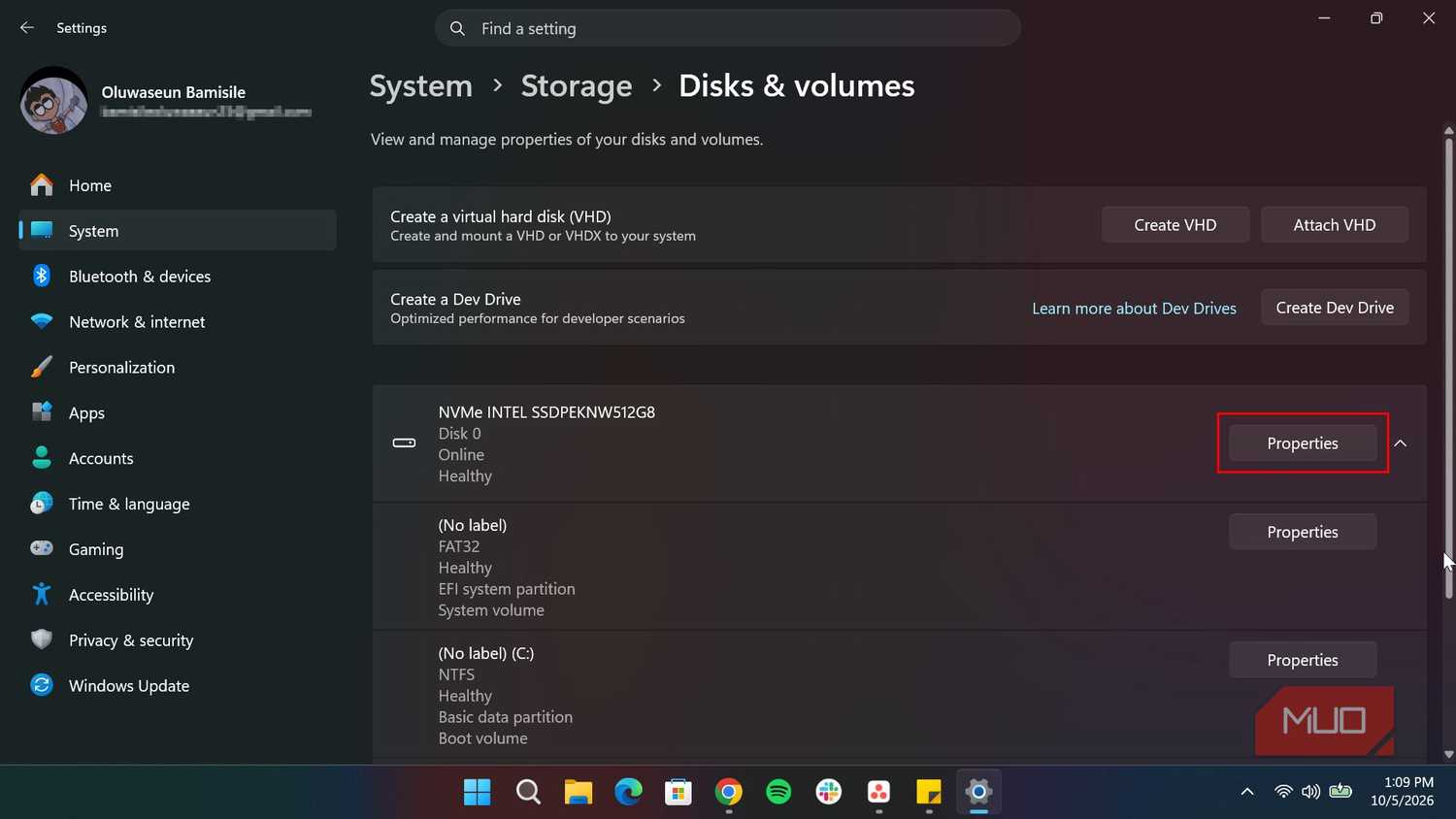
Task: Click the vertical scrollbar down arrow
Action: [x=1448, y=754]
